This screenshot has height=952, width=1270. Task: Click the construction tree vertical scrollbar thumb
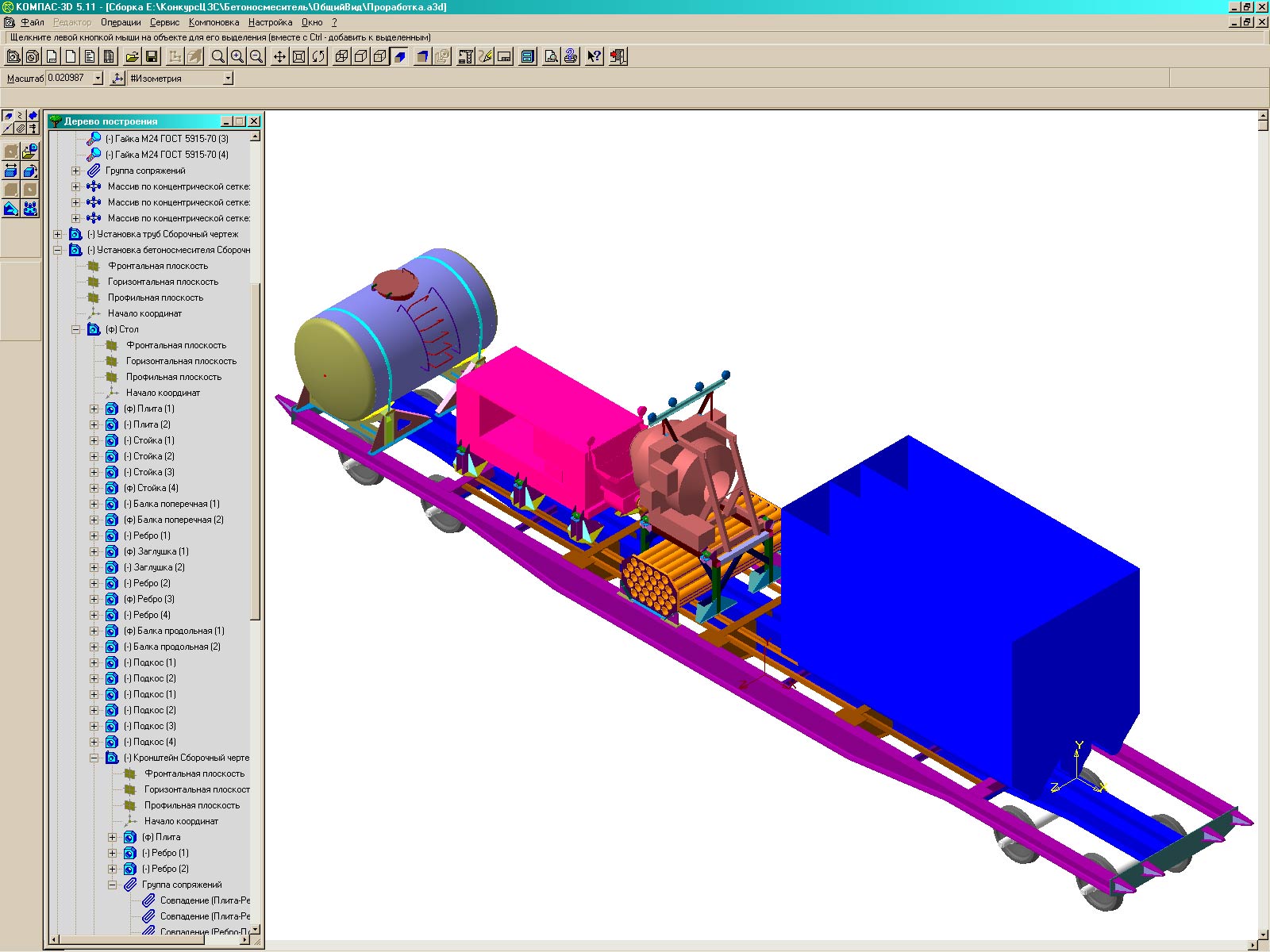[255, 452]
